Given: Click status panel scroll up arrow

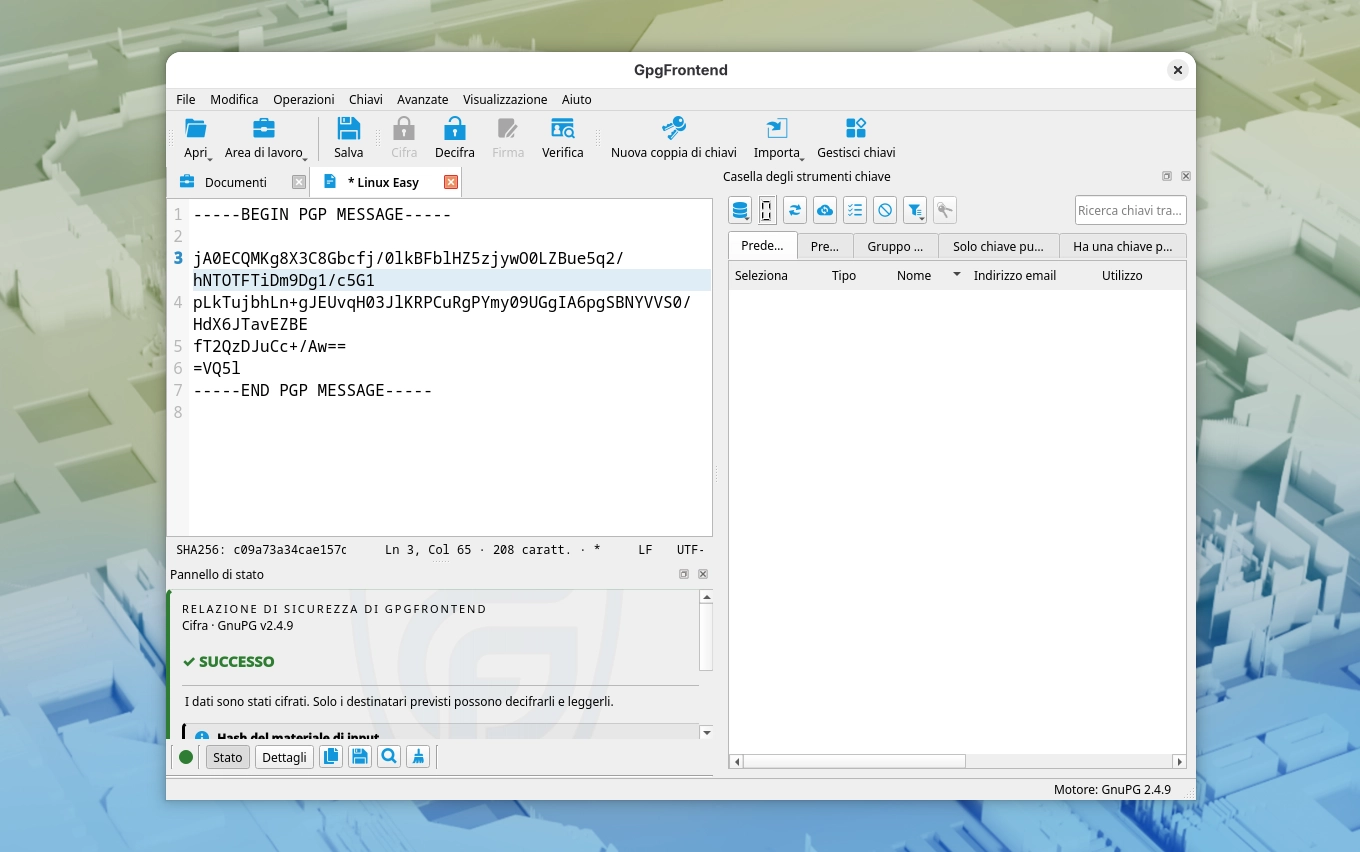Looking at the screenshot, I should [x=706, y=597].
